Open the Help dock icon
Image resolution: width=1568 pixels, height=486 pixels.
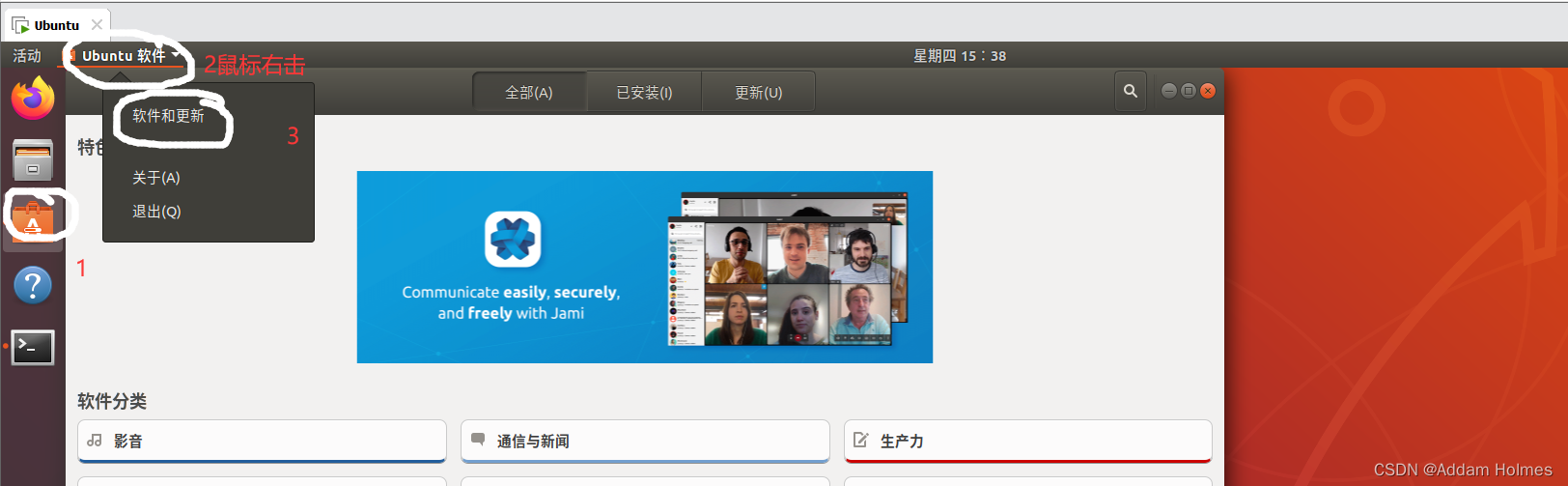[33, 285]
